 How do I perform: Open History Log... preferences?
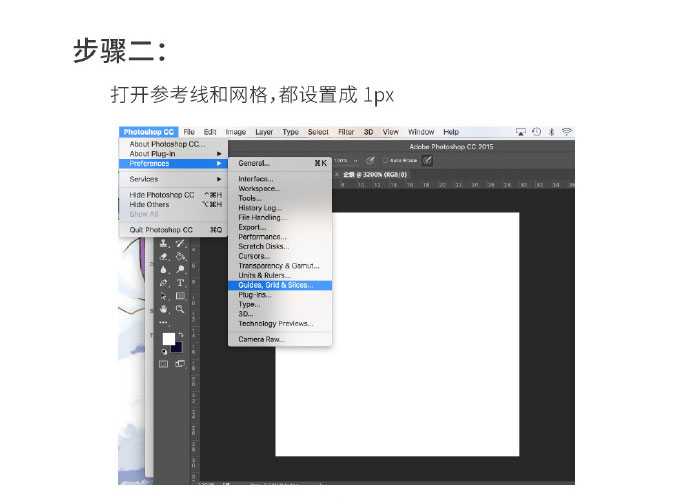pos(280,208)
